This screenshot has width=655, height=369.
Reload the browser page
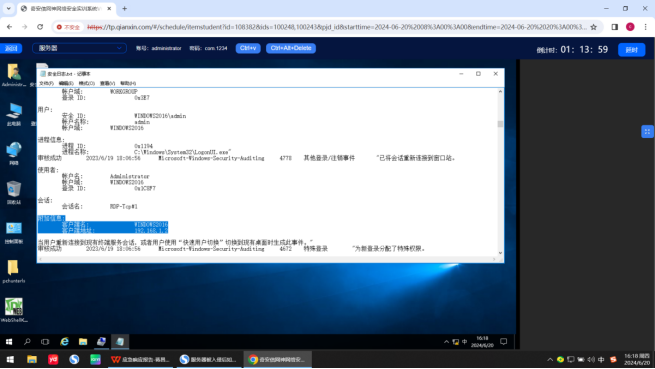(x=40, y=27)
